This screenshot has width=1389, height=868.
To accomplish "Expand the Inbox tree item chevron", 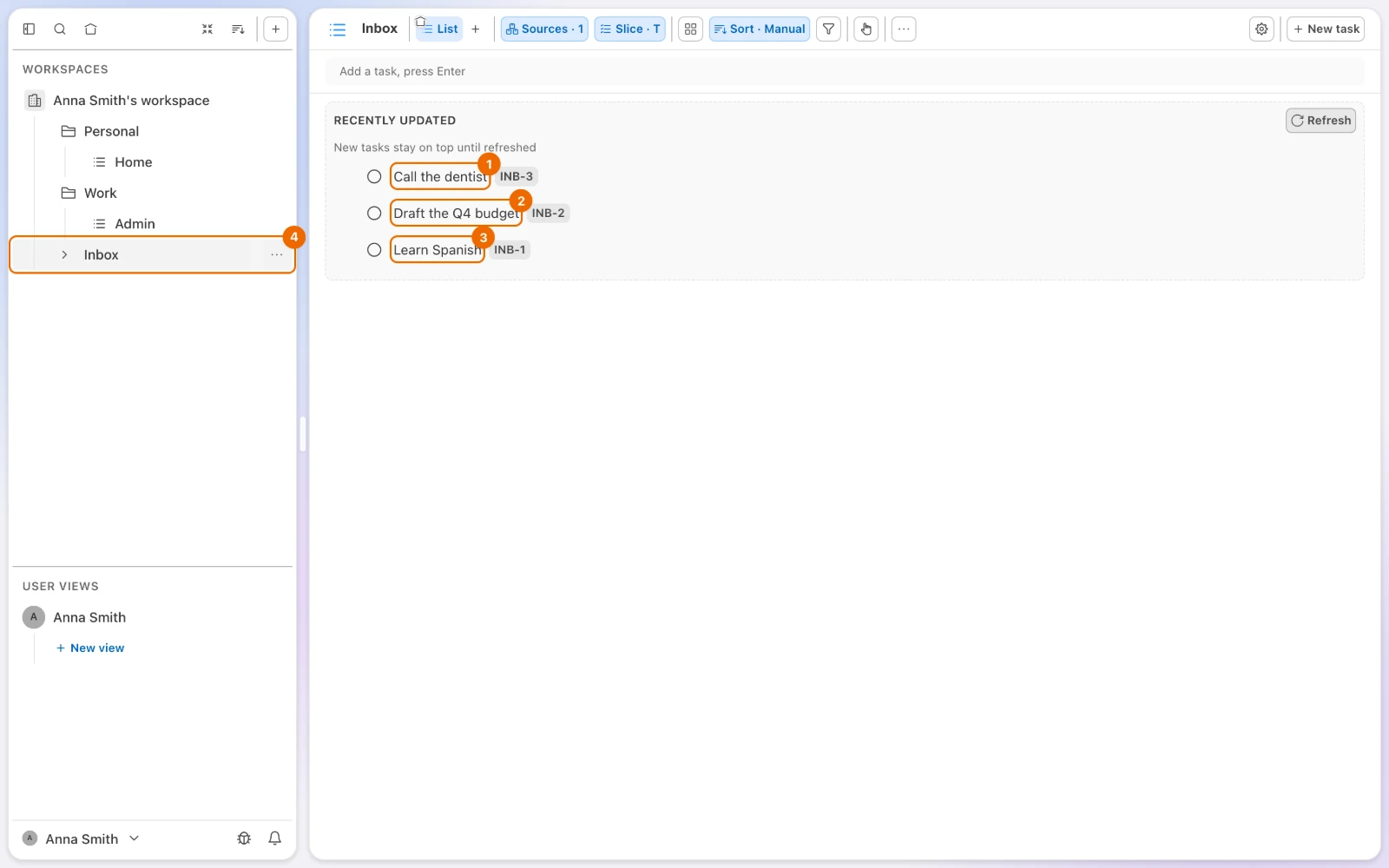I will pyautogui.click(x=64, y=255).
